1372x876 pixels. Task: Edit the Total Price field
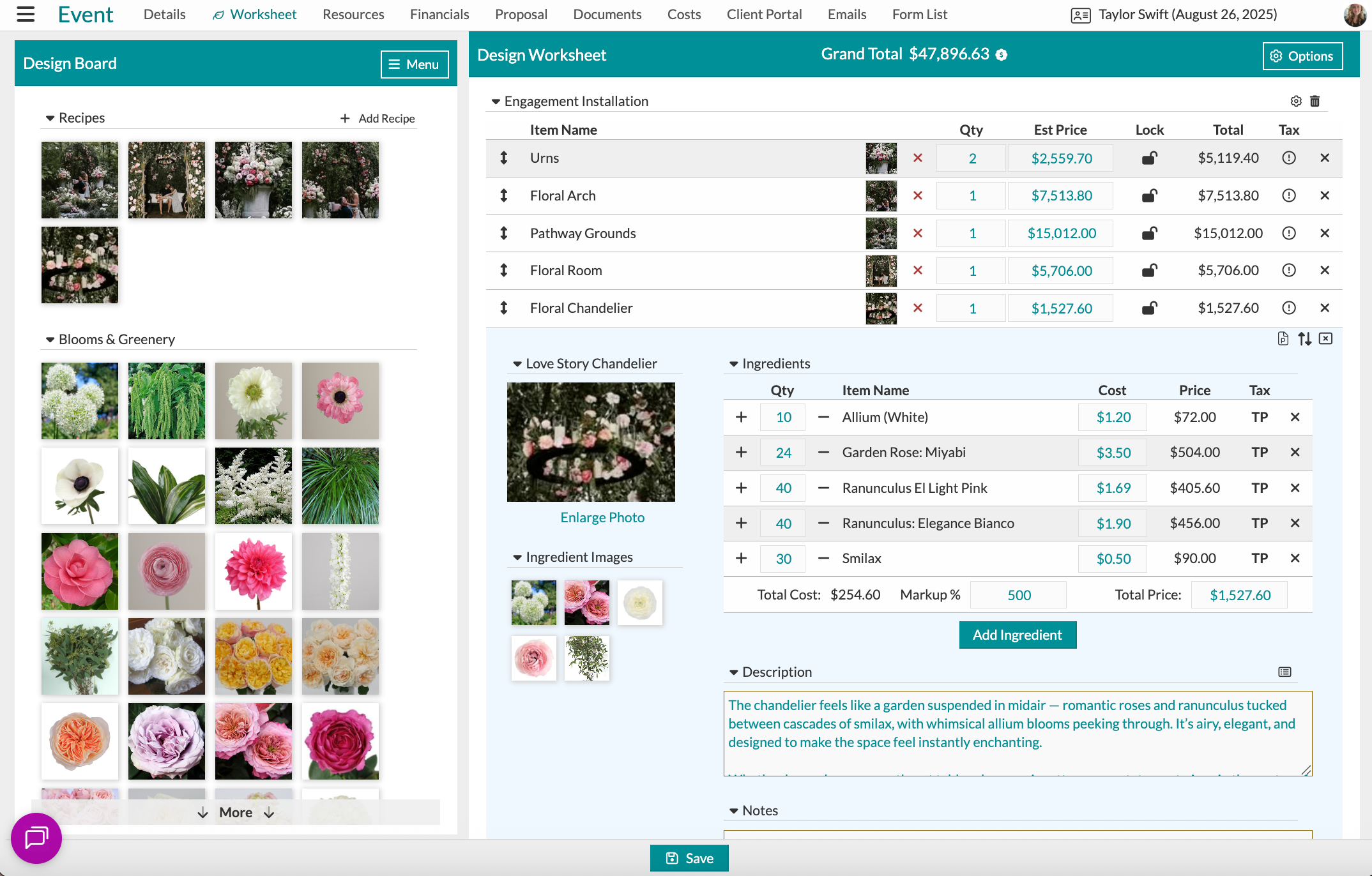point(1240,595)
